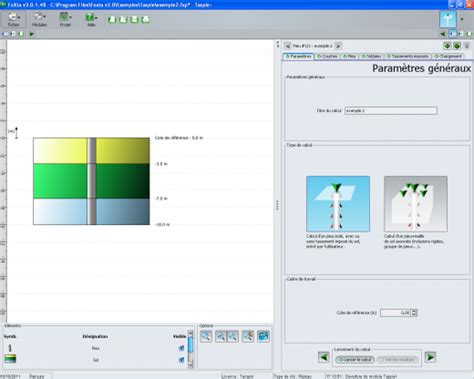Click the gray delete icon above tabs
474x379 pixels.
[x=467, y=46]
